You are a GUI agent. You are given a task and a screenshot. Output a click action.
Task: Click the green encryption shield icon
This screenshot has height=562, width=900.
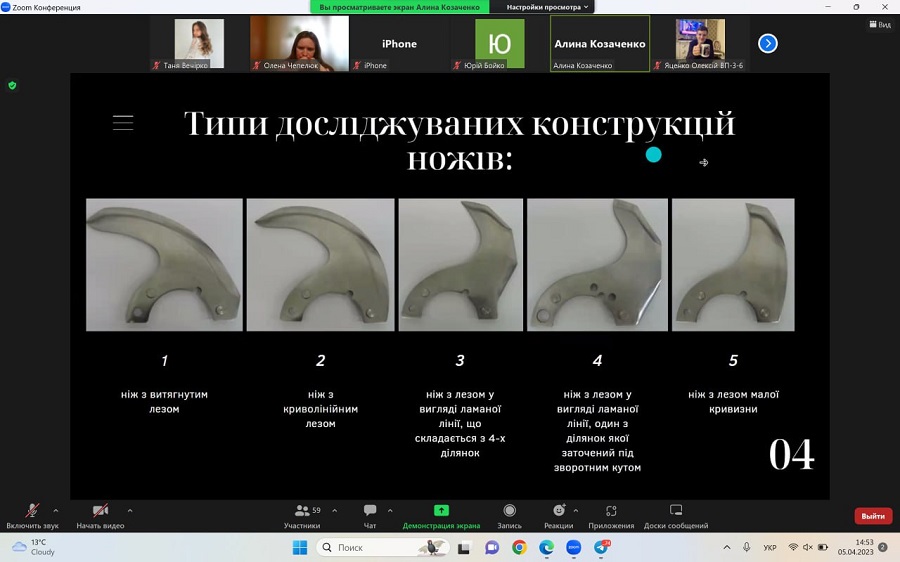coord(12,85)
